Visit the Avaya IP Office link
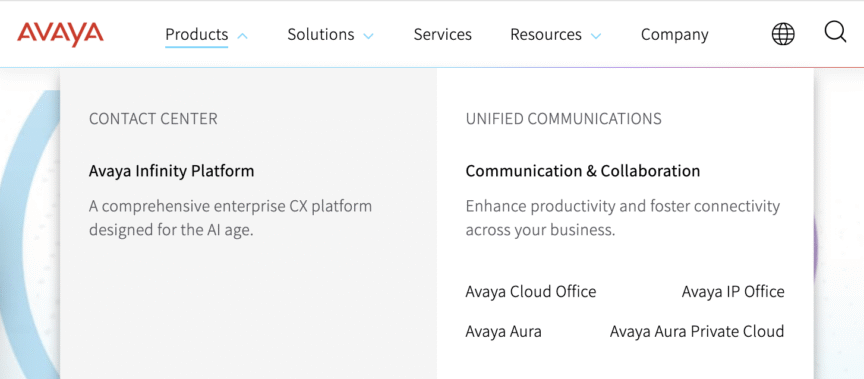 733,291
